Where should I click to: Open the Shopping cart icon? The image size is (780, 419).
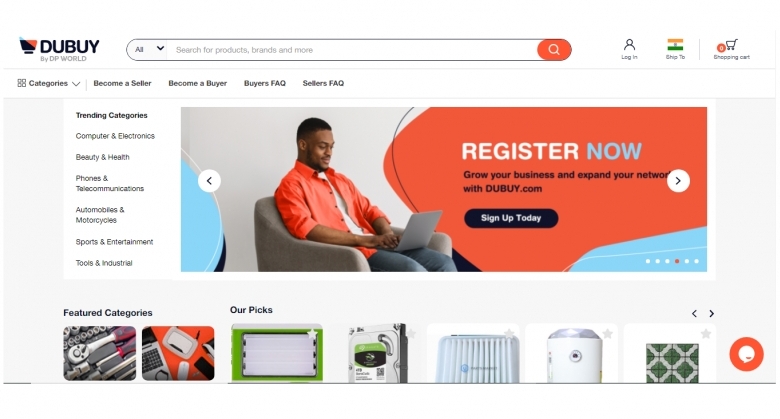731,45
